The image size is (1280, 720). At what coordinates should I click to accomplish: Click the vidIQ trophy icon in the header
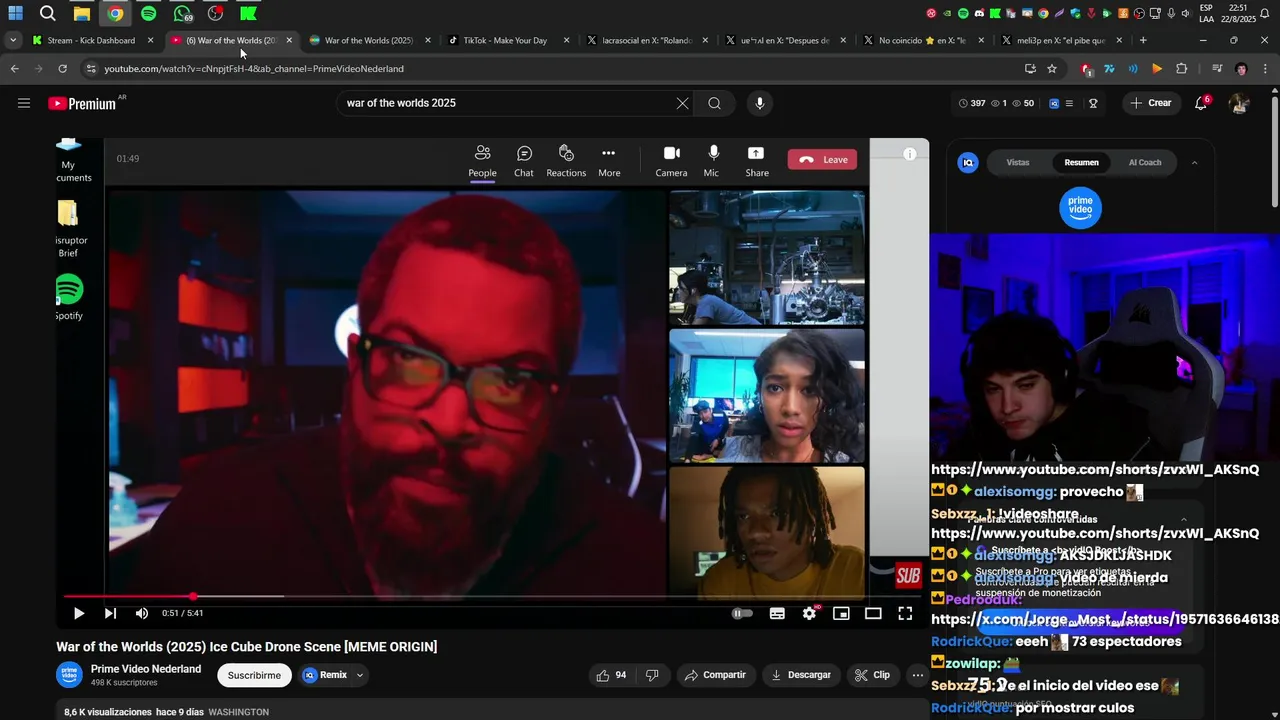click(x=1094, y=103)
